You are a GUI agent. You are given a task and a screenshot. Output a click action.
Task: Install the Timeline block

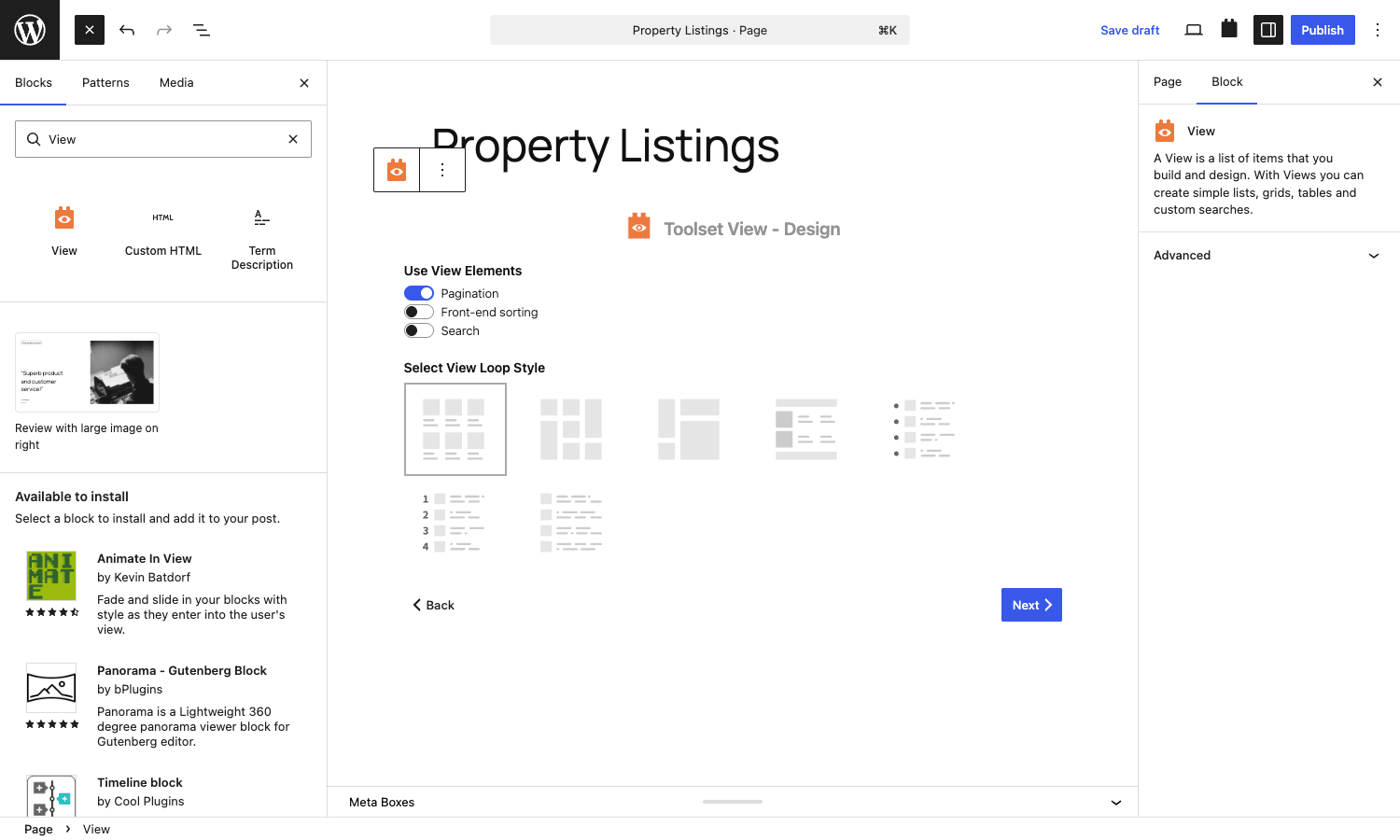pyautogui.click(x=163, y=791)
